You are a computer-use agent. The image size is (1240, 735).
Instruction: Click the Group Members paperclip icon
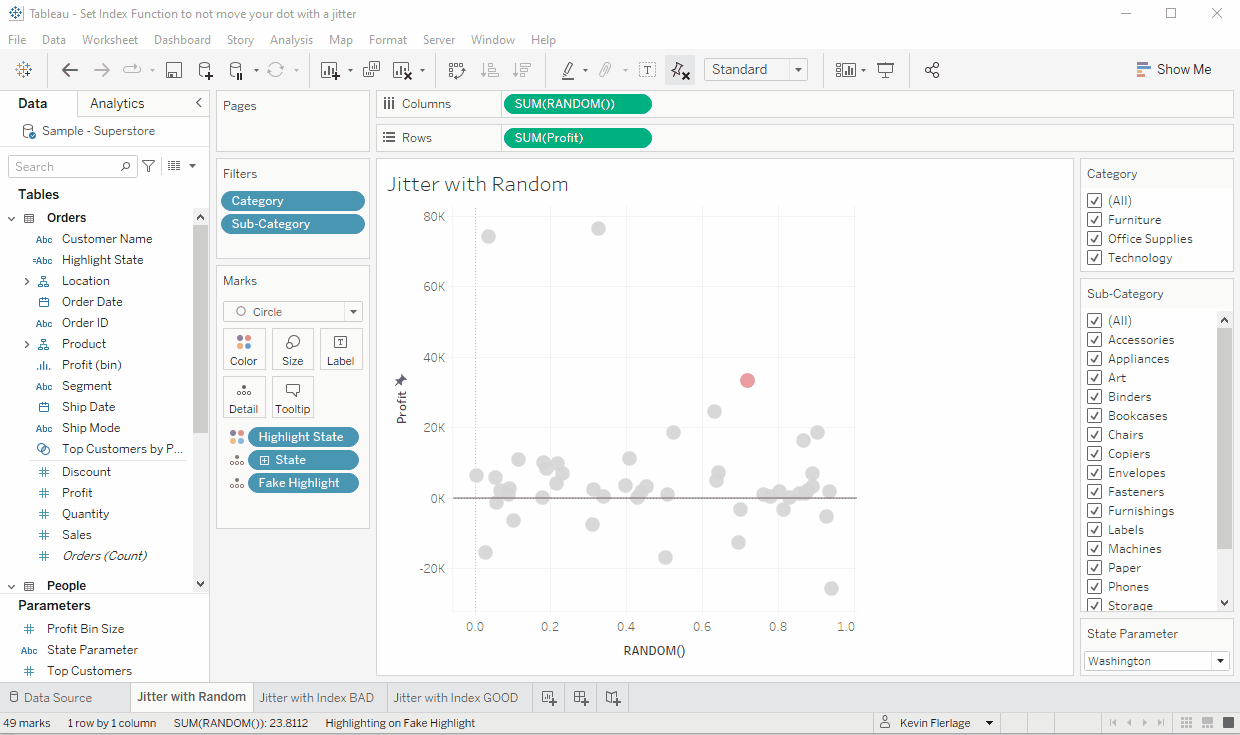click(605, 70)
